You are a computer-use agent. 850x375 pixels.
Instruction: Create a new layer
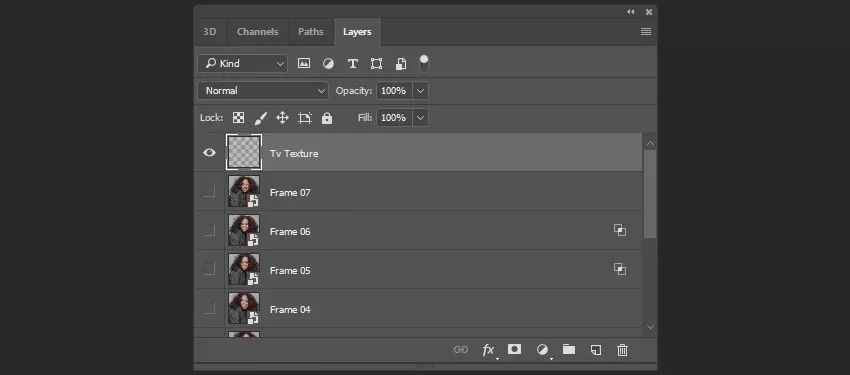tap(596, 350)
